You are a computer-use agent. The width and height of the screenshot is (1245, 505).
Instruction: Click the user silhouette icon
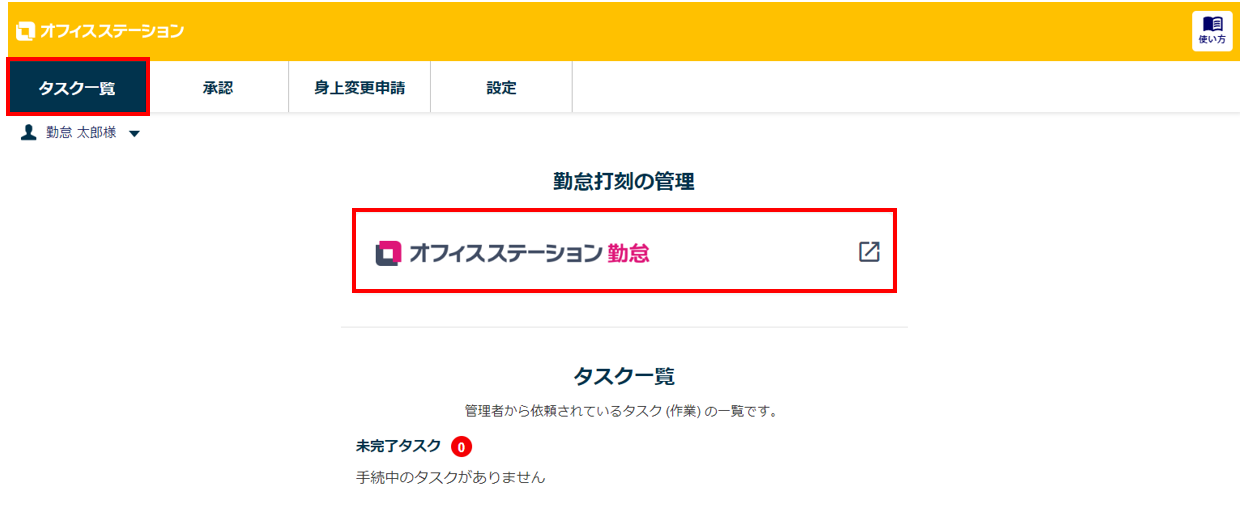click(29, 133)
